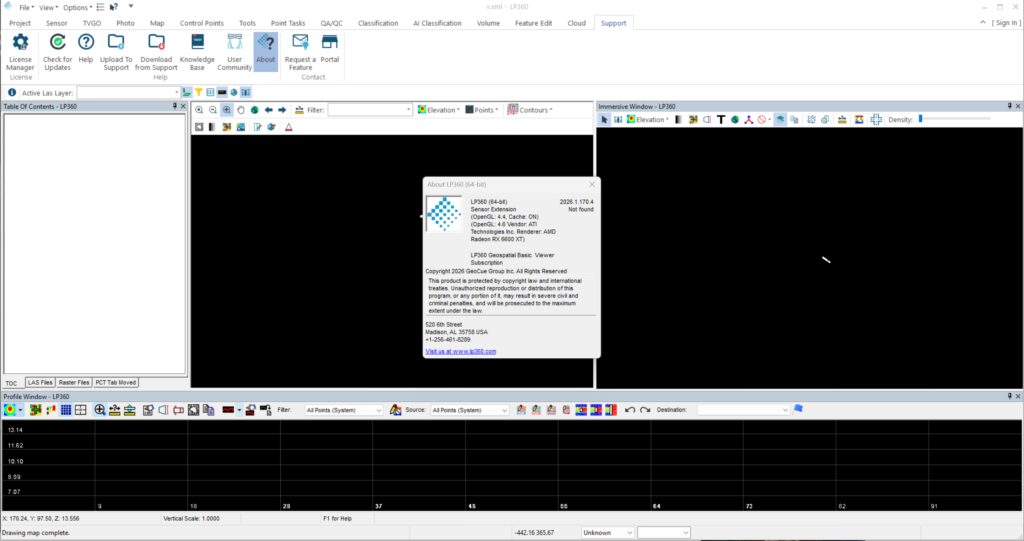Pin the Table Of Contents panel

coord(174,106)
